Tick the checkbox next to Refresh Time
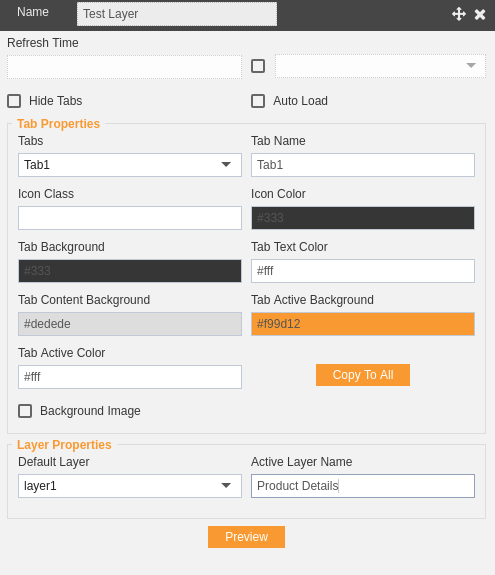 point(258,66)
